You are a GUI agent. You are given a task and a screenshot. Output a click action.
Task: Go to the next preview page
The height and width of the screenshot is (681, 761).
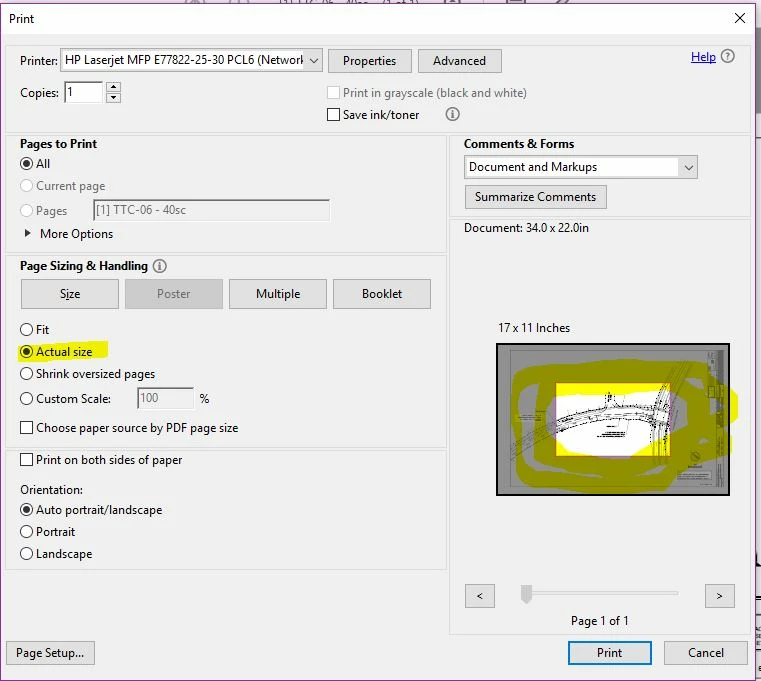click(720, 596)
